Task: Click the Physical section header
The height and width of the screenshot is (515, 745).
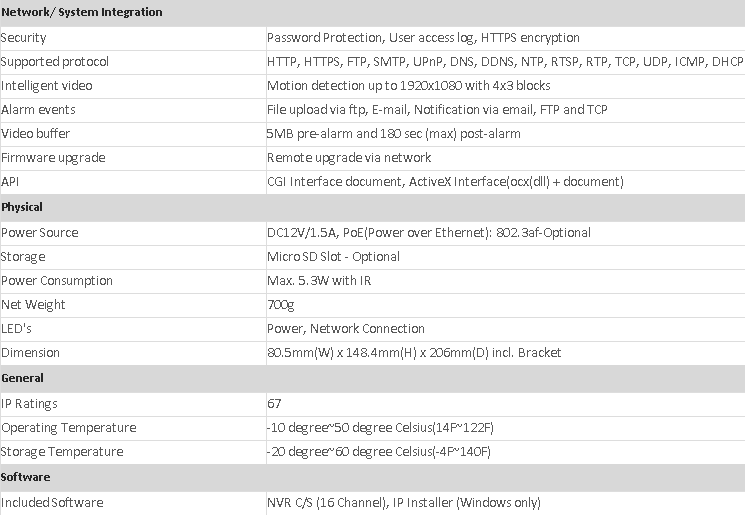Action: [22, 207]
